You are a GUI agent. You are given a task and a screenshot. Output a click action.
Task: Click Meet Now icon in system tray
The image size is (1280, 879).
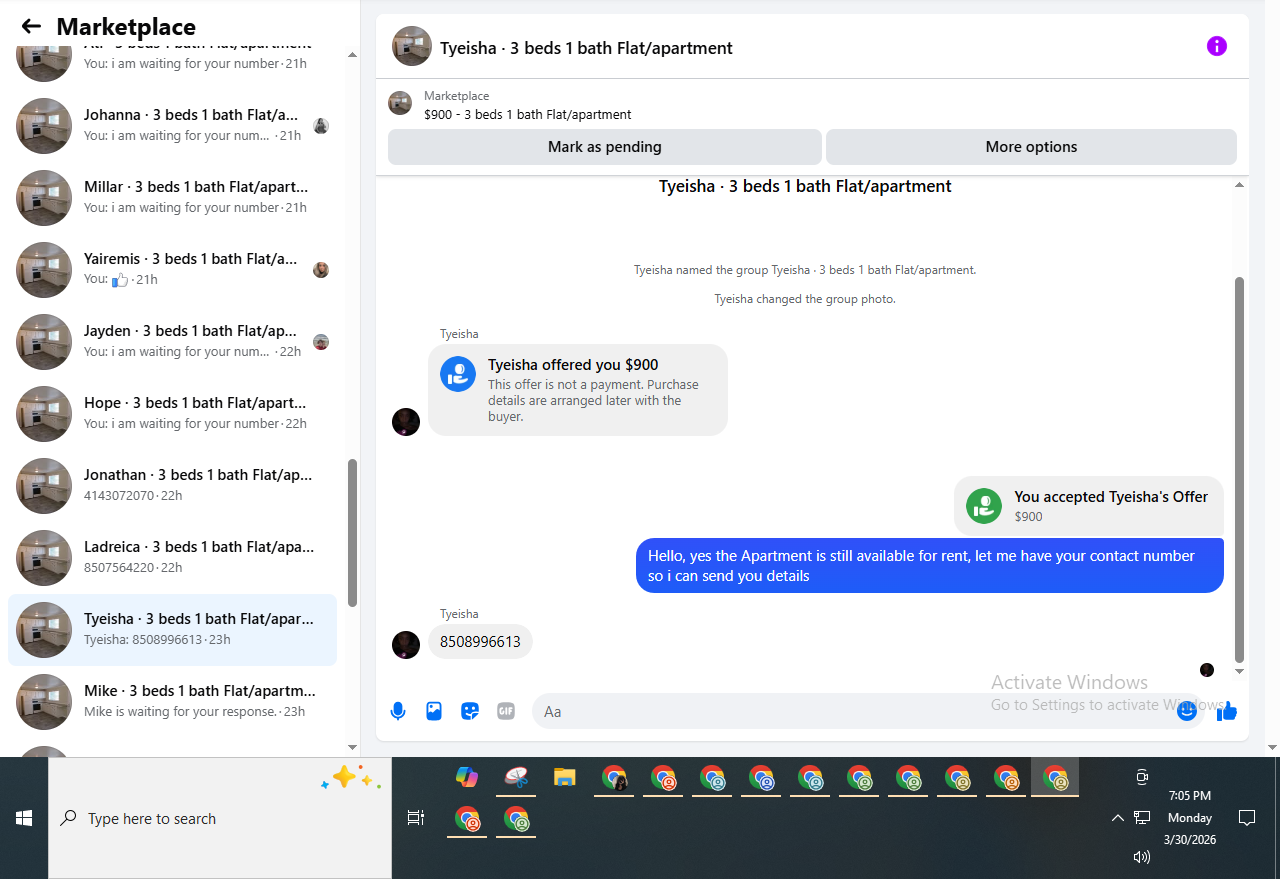pyautogui.click(x=1142, y=777)
